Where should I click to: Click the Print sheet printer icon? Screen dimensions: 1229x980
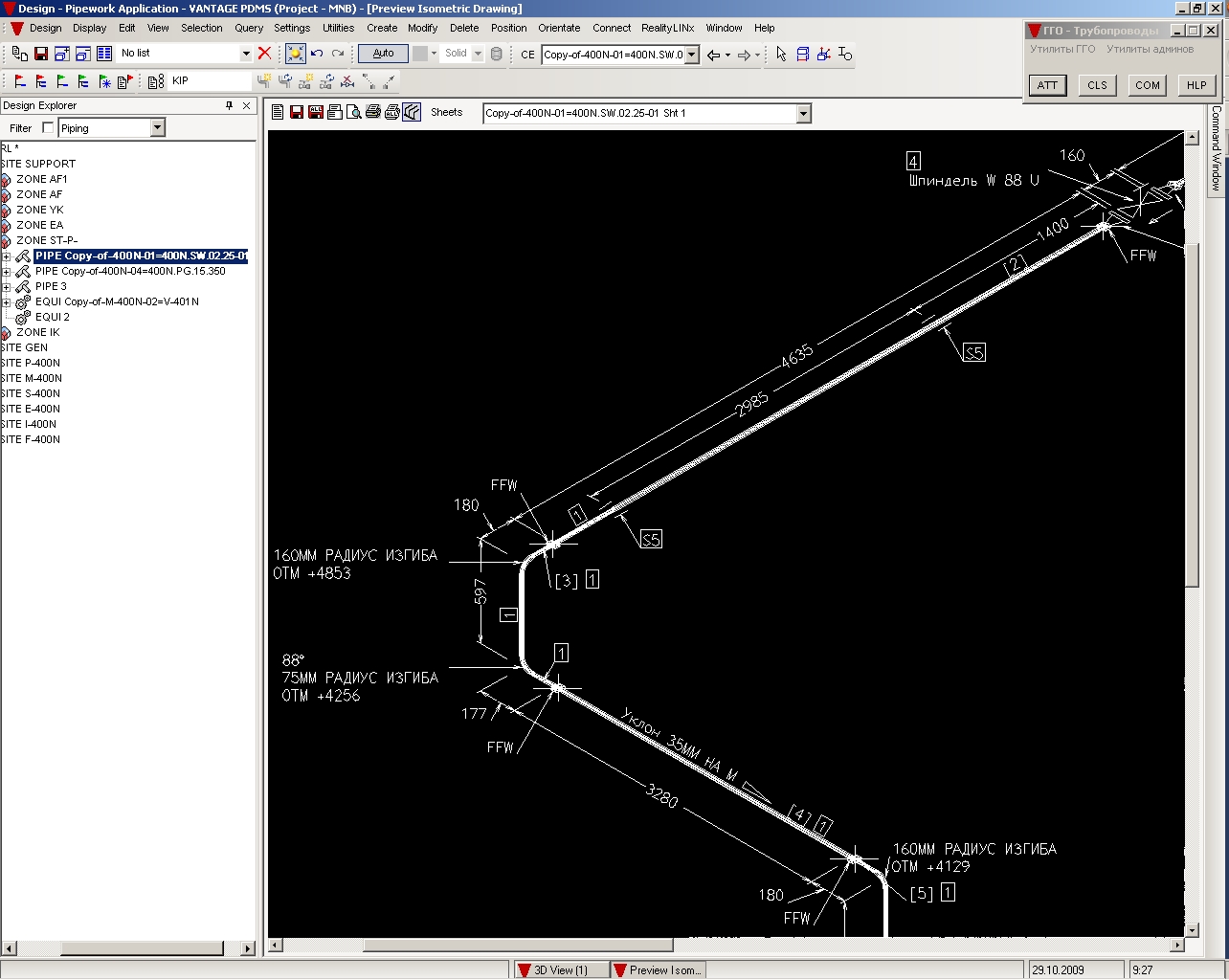point(373,112)
